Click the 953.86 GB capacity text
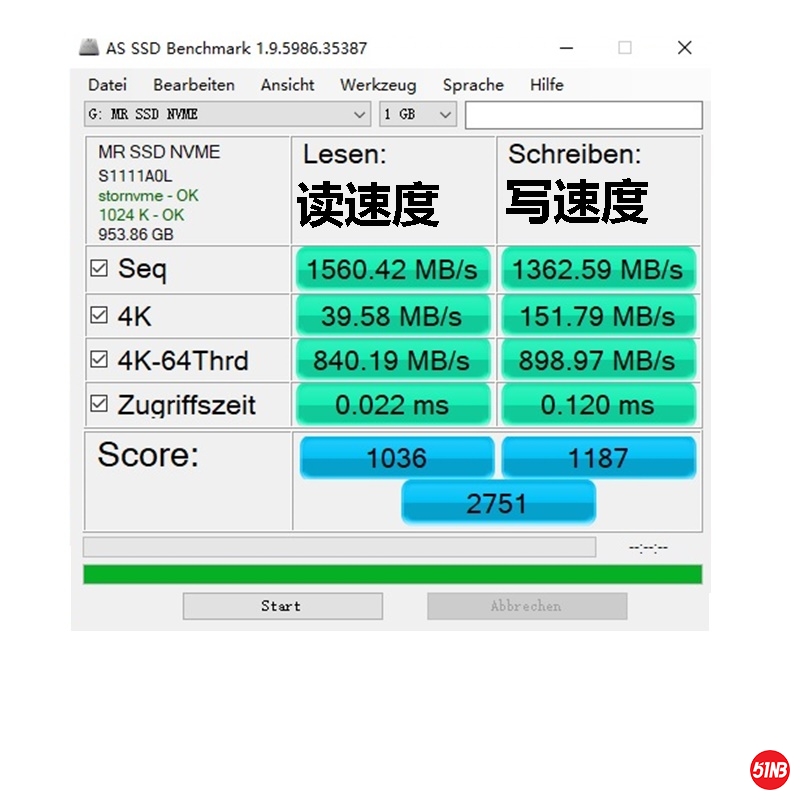Screen dimensions: 800x800 tap(136, 235)
